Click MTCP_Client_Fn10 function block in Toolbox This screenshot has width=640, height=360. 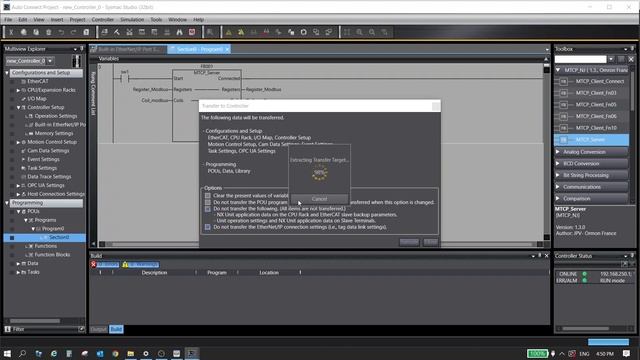point(591,128)
